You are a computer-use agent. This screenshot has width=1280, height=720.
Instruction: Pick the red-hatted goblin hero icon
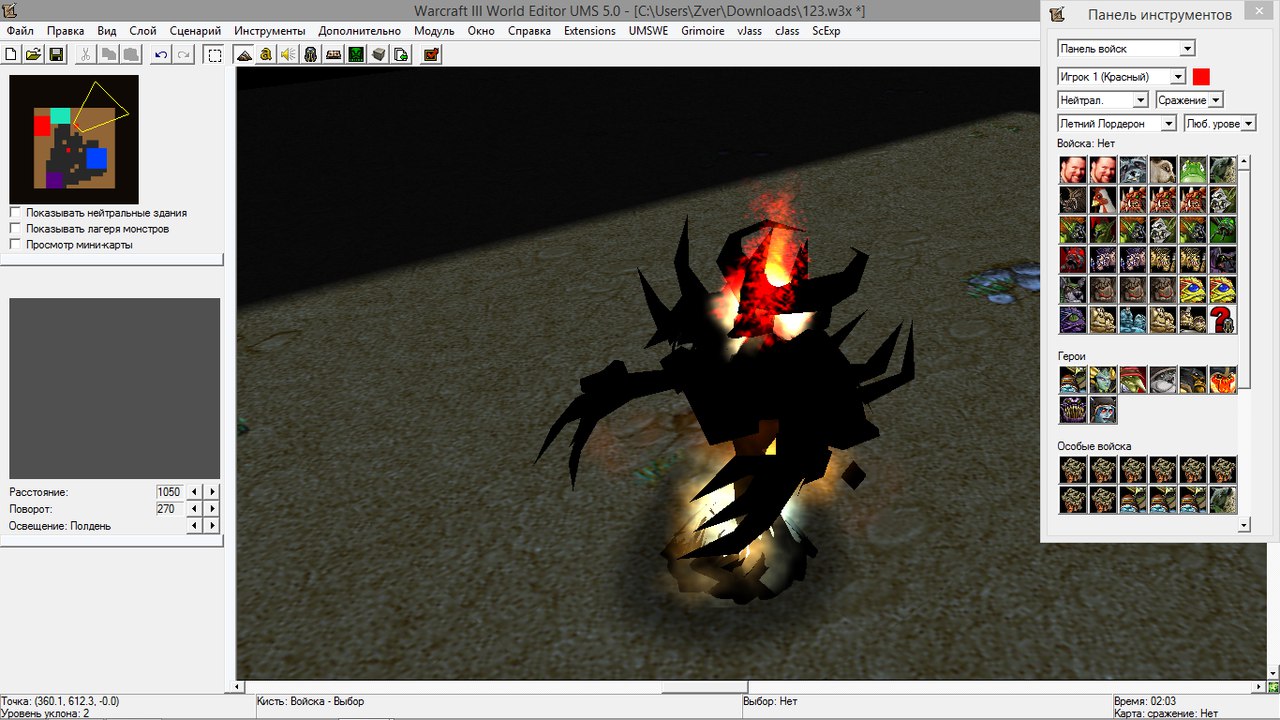pos(1133,380)
